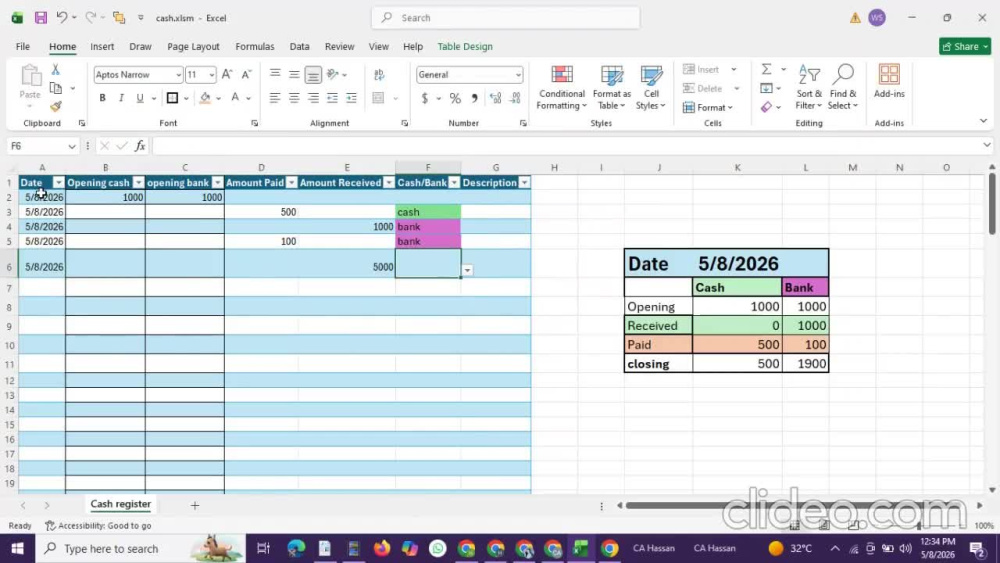Open the Page Layout tab
This screenshot has width=1000, height=563.
click(x=193, y=47)
